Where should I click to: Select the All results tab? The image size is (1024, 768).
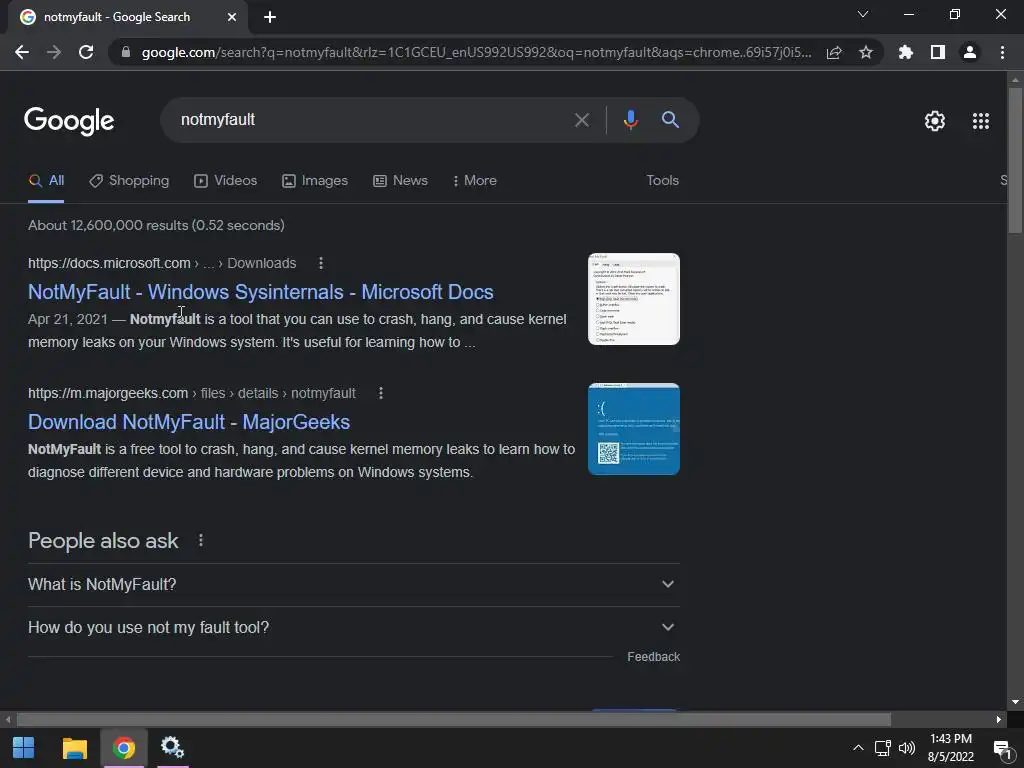coord(46,181)
